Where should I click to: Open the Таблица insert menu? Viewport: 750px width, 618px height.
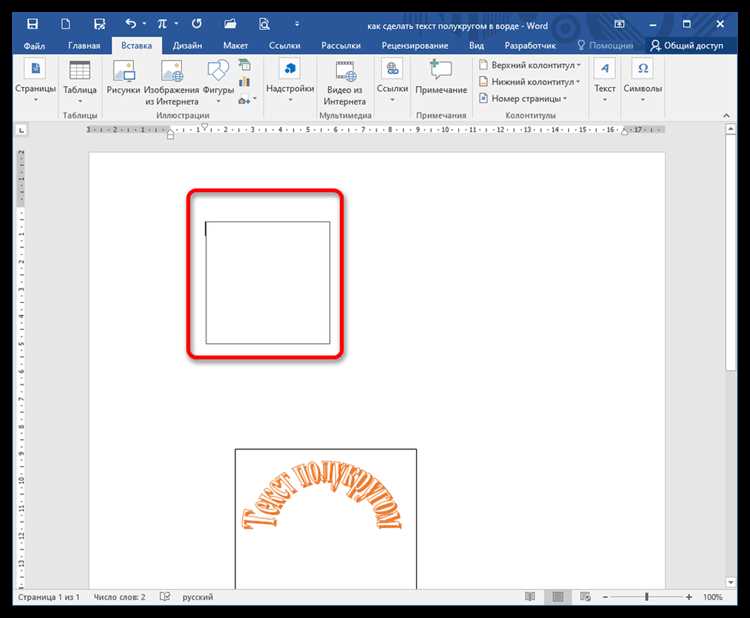[80, 81]
